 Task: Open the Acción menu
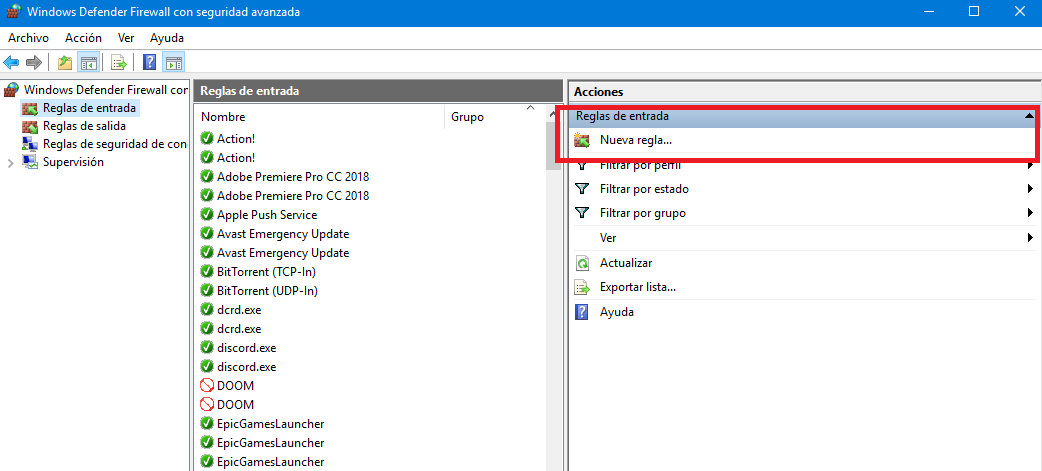click(x=83, y=38)
